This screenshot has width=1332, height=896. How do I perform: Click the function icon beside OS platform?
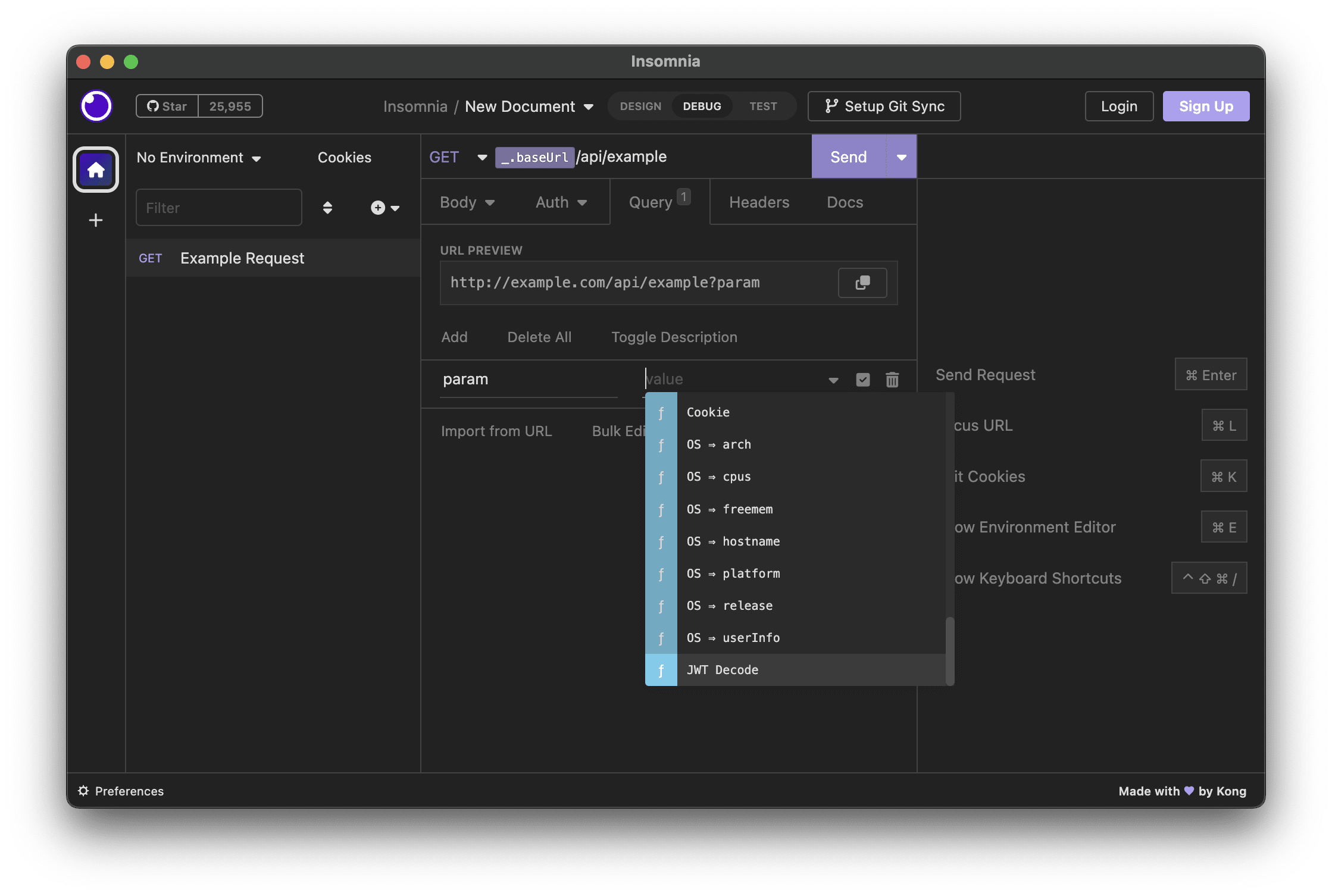661,574
